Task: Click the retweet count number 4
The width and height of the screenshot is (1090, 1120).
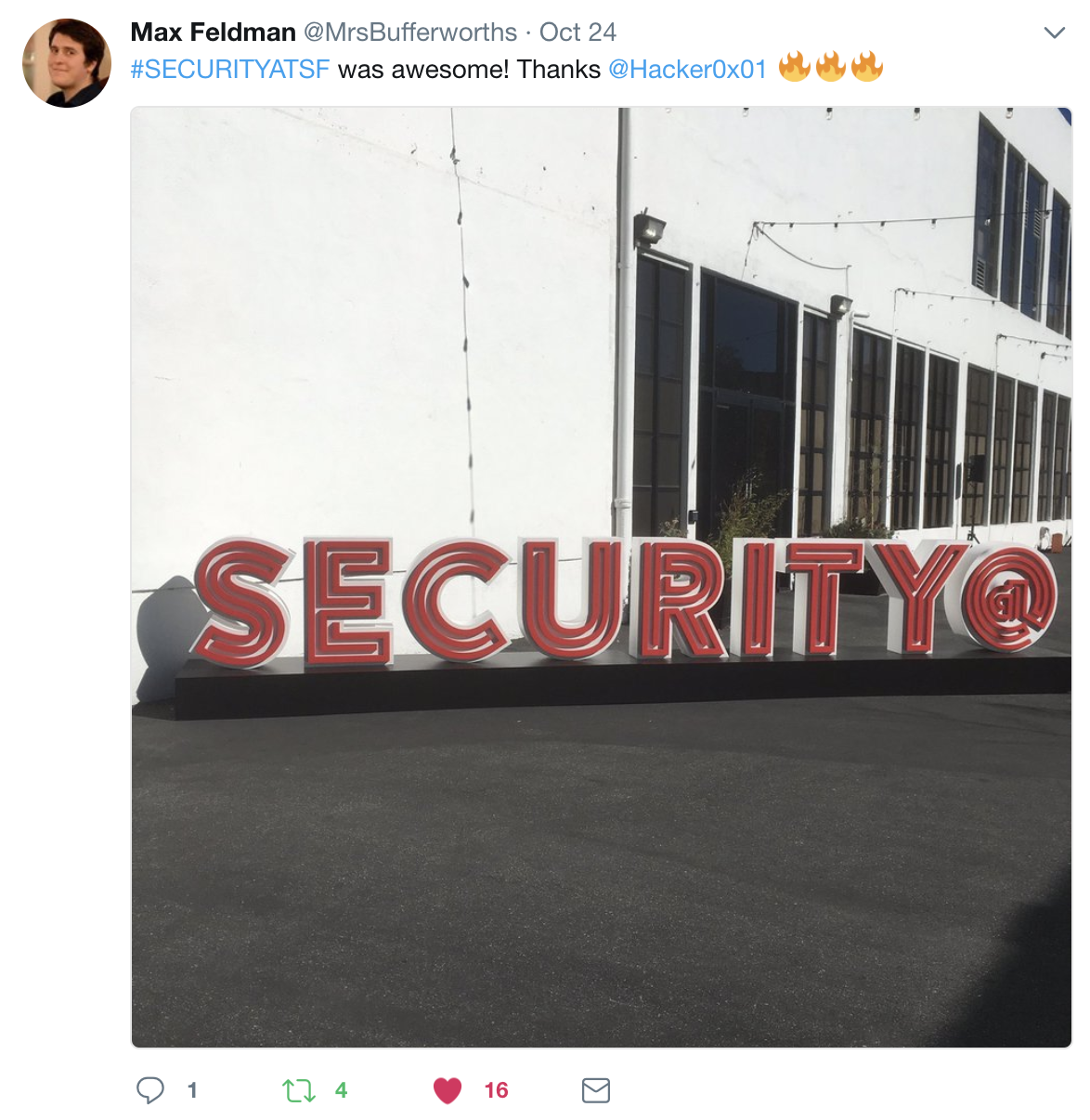Action: click(x=341, y=1090)
